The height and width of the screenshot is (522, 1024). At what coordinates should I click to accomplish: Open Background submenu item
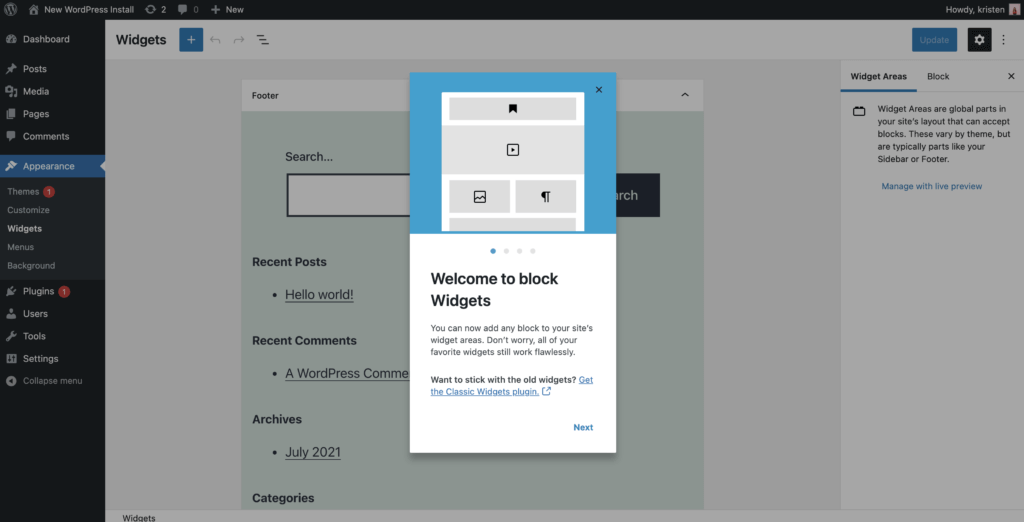(31, 266)
